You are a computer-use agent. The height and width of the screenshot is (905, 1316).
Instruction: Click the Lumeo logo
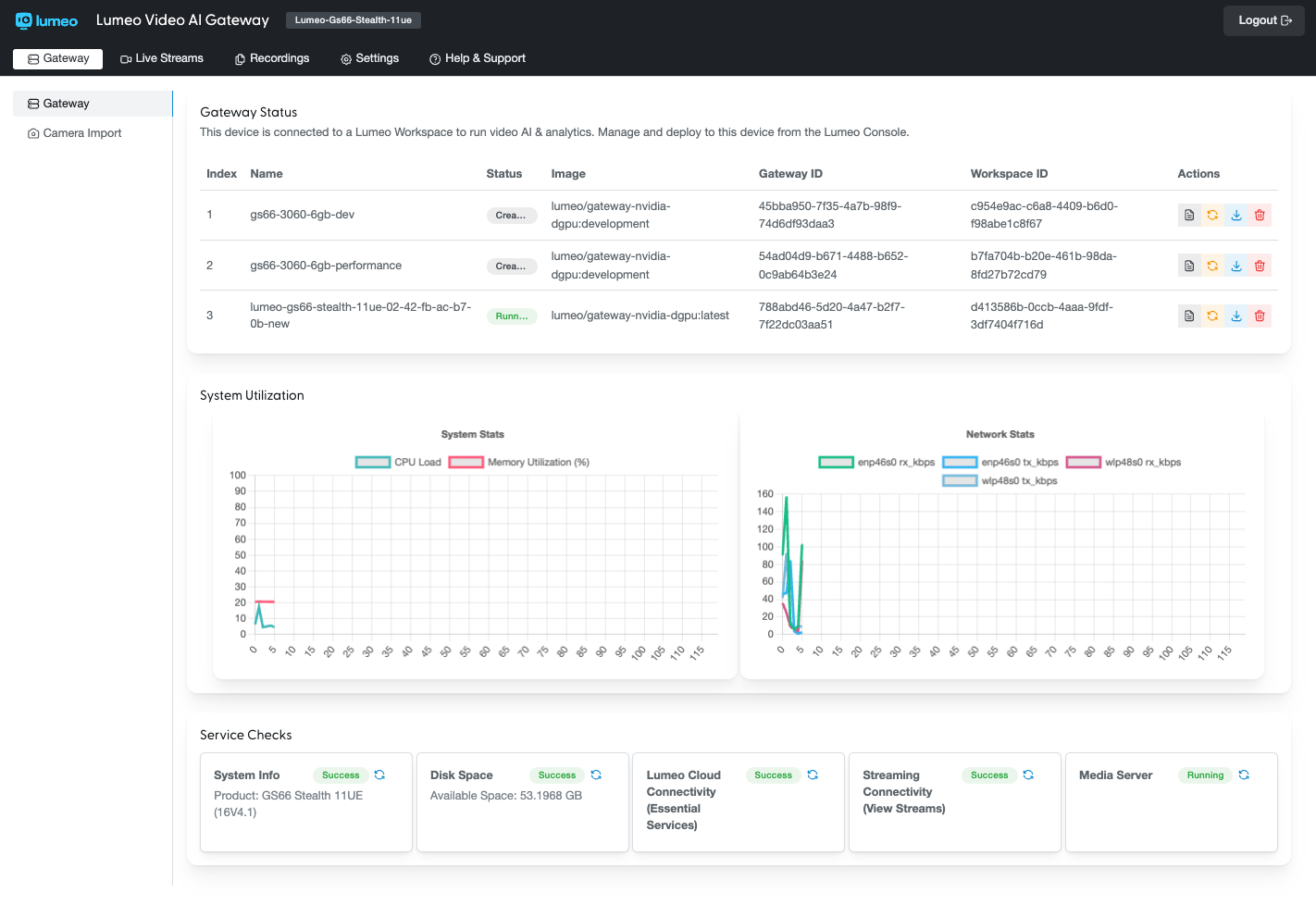pos(46,20)
